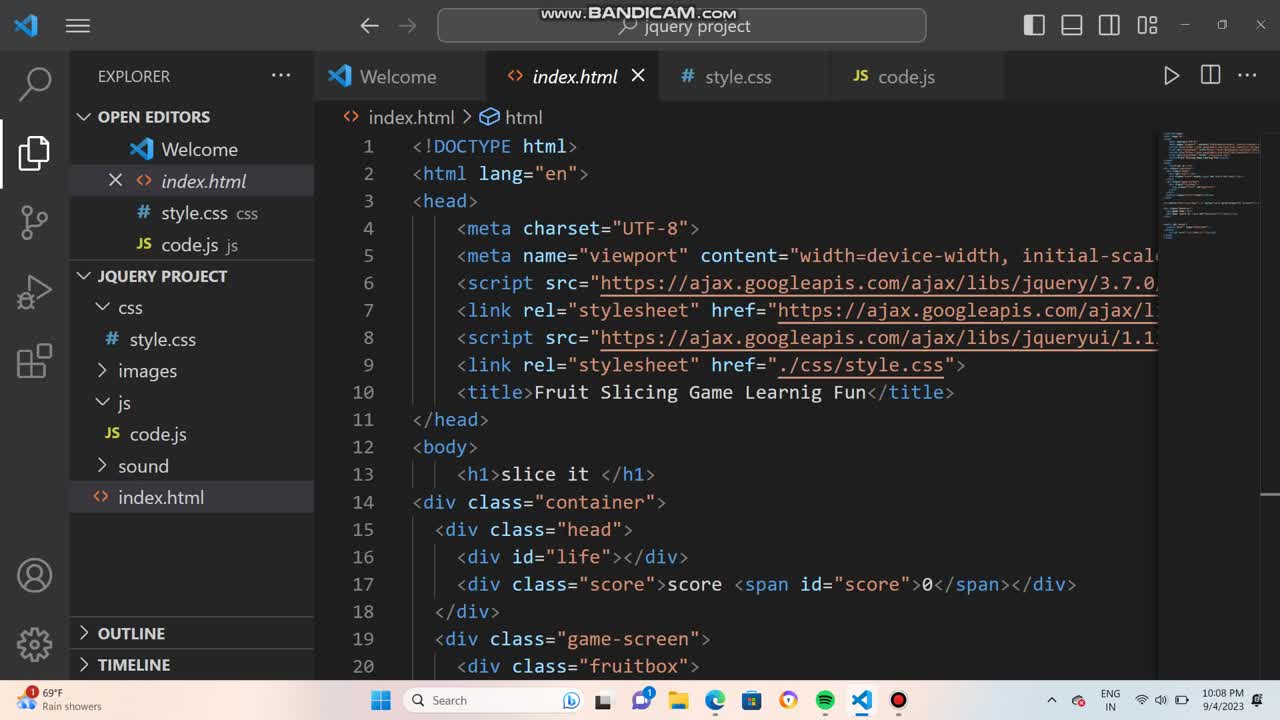Split the editor to the right

tap(1210, 76)
